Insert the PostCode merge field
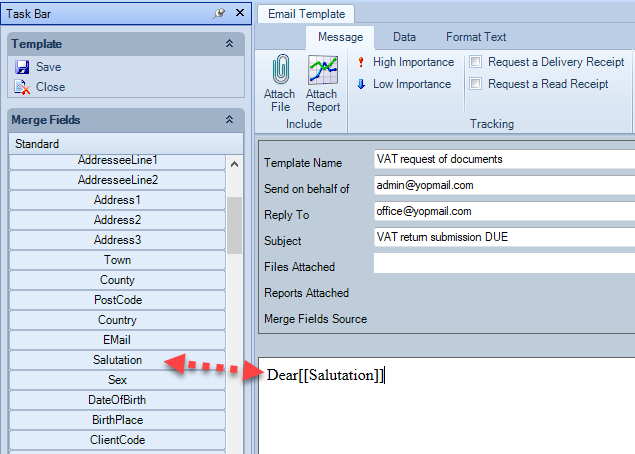 tap(117, 300)
